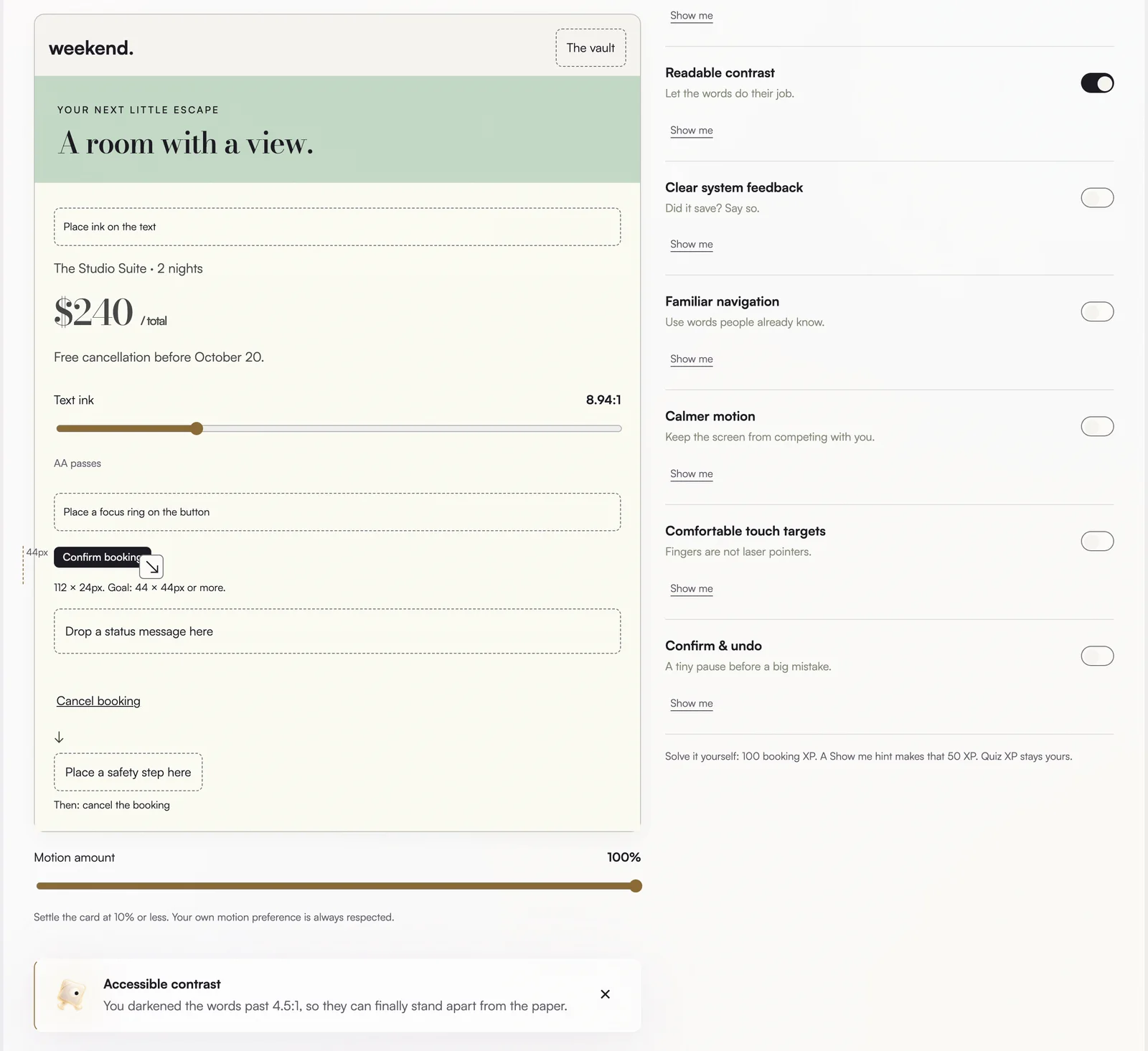The height and width of the screenshot is (1051, 1148).
Task: Click the Text ink slider handle
Action: (x=197, y=428)
